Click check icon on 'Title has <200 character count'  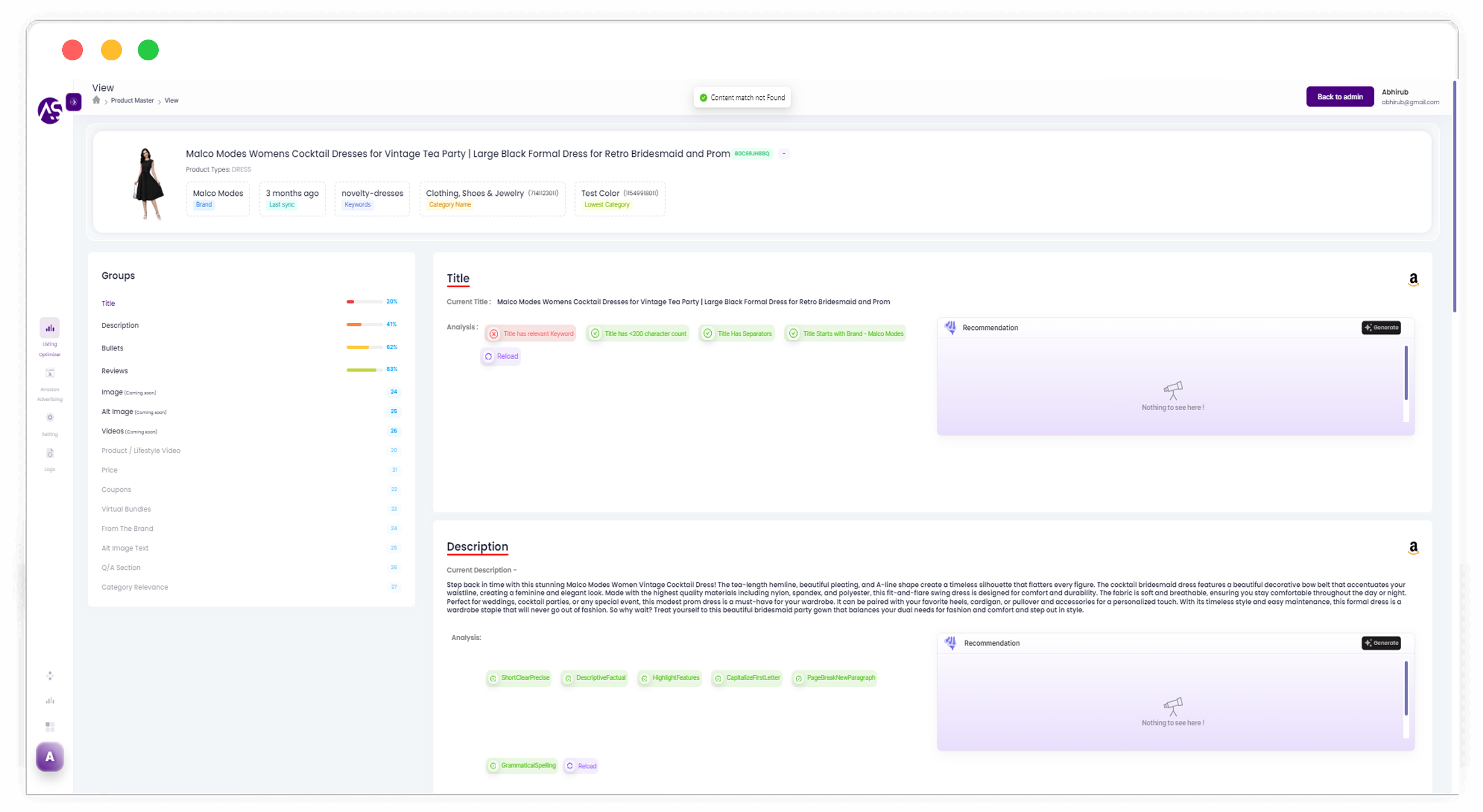point(595,333)
